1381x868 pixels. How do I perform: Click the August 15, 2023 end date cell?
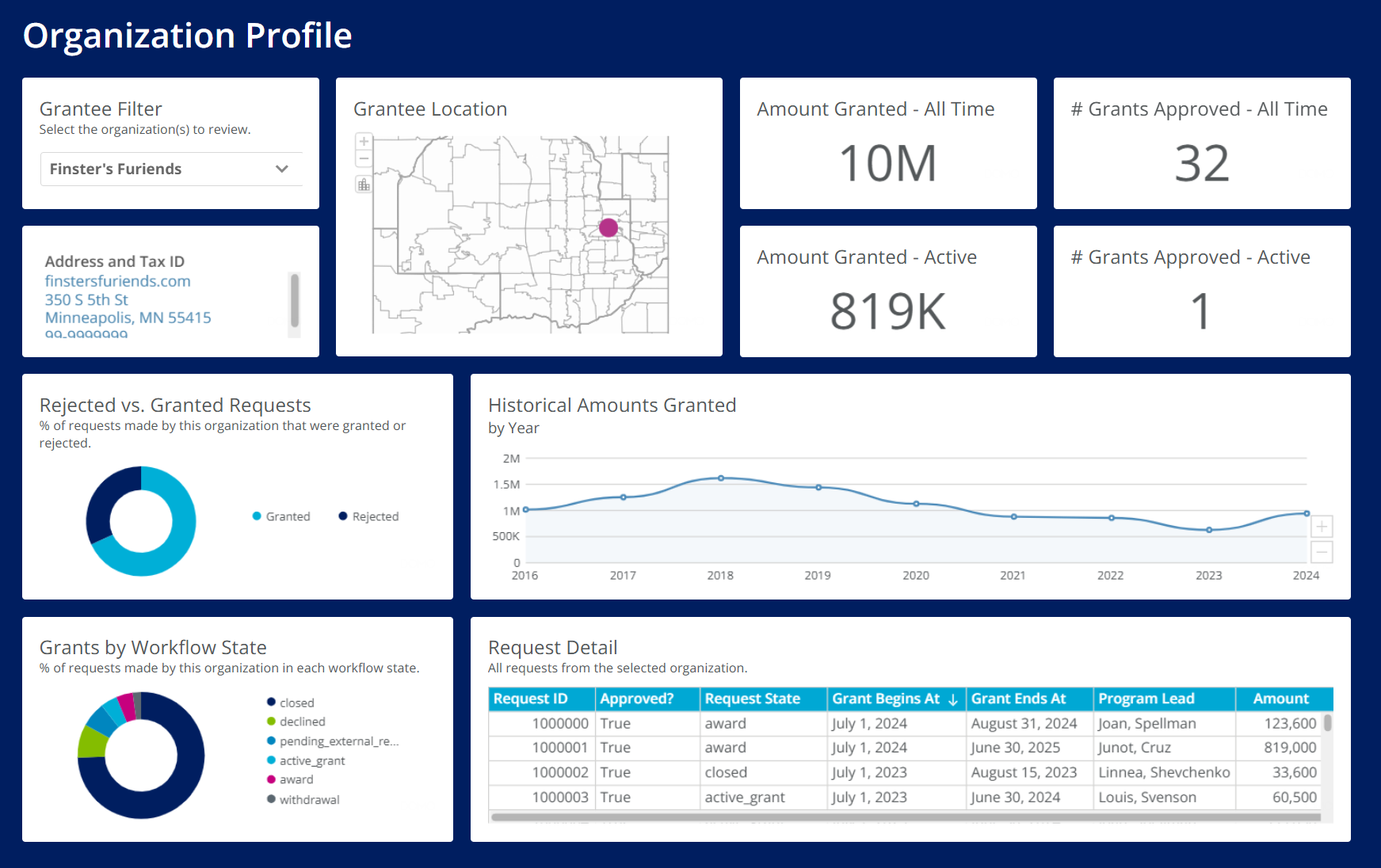1029,772
